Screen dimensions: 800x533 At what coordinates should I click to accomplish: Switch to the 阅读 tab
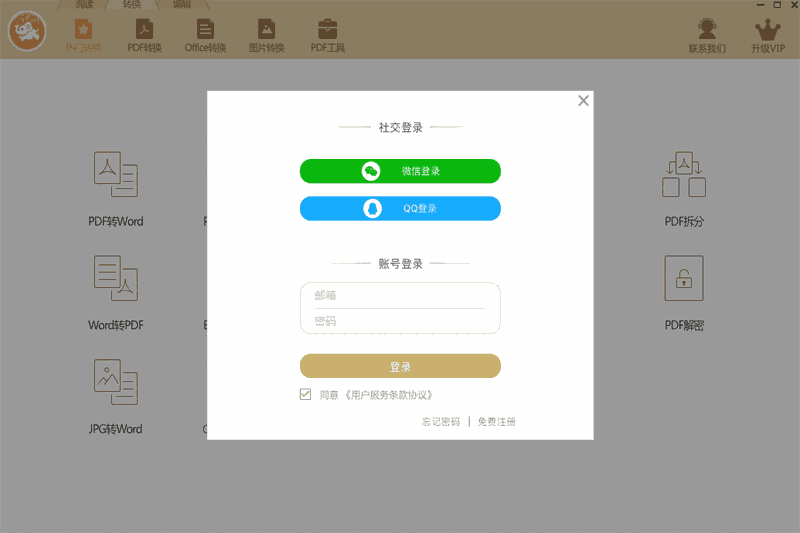(85, 4)
